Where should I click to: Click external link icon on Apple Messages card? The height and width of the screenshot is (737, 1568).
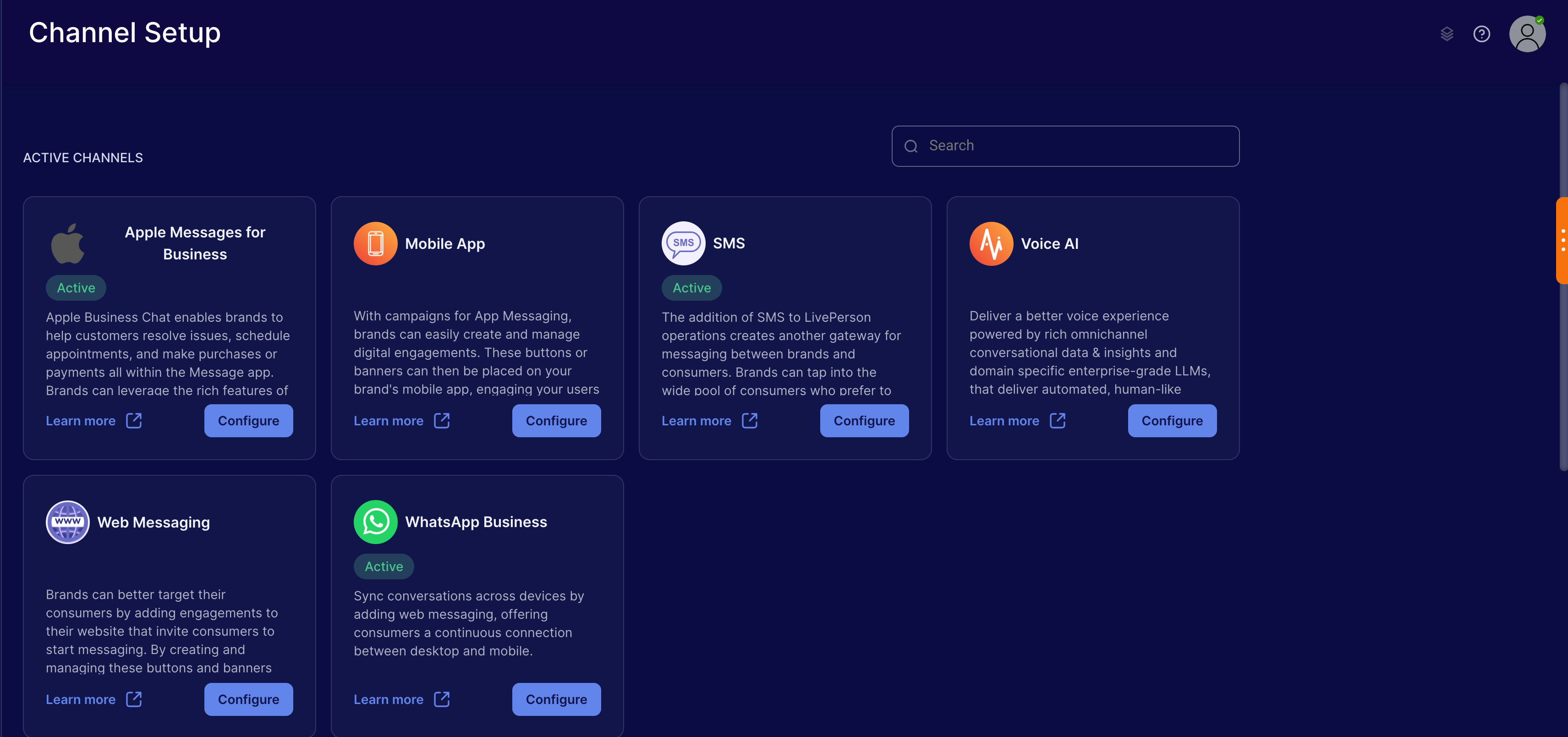(134, 420)
